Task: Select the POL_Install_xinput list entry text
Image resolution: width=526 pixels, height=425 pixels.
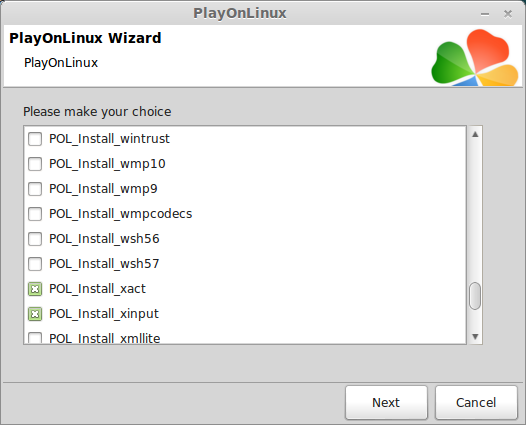Action: click(x=104, y=314)
